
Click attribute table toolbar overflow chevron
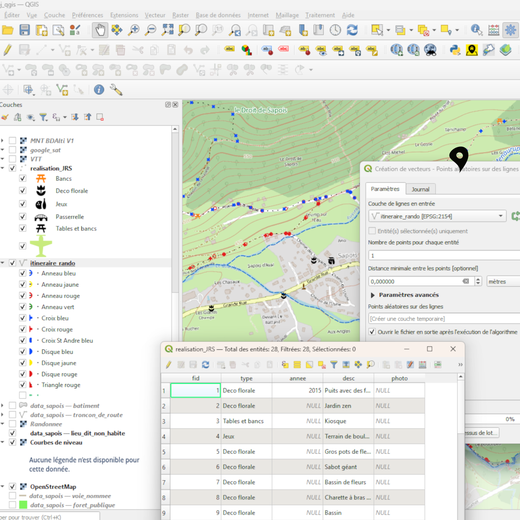click(x=460, y=365)
